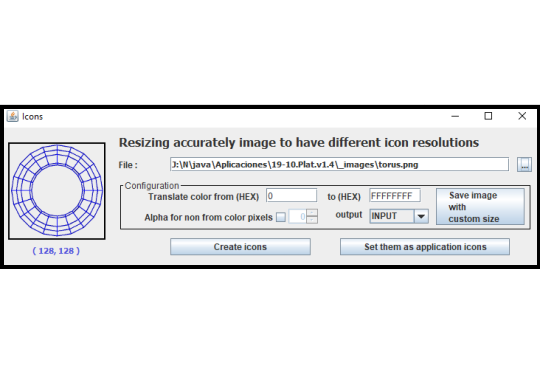540x374 pixels.
Task: Click the Java icon in title bar
Action: [12, 116]
